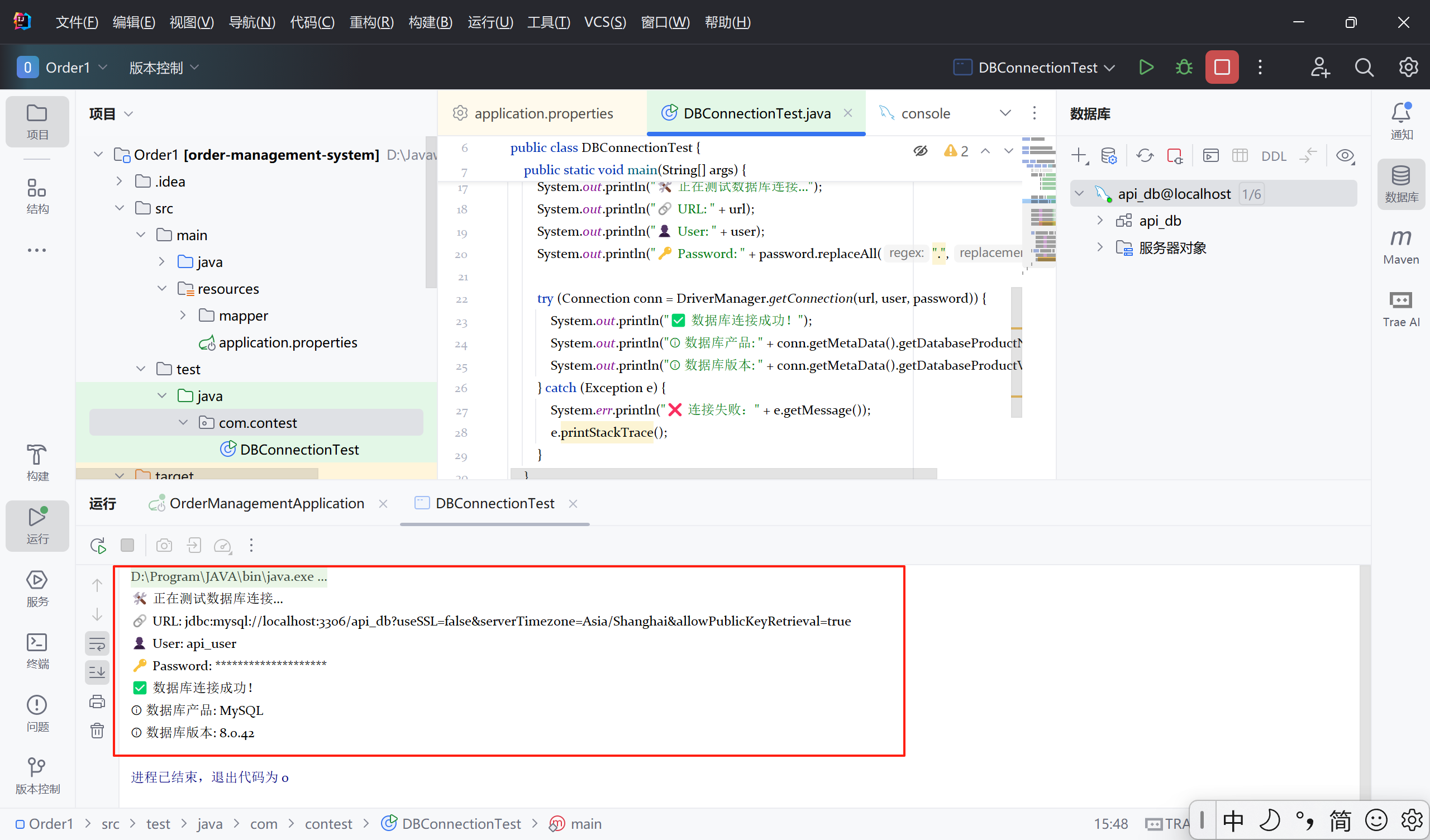Viewport: 1430px width, 840px height.
Task: Open 版本控制 dropdown in title bar
Action: pos(164,68)
